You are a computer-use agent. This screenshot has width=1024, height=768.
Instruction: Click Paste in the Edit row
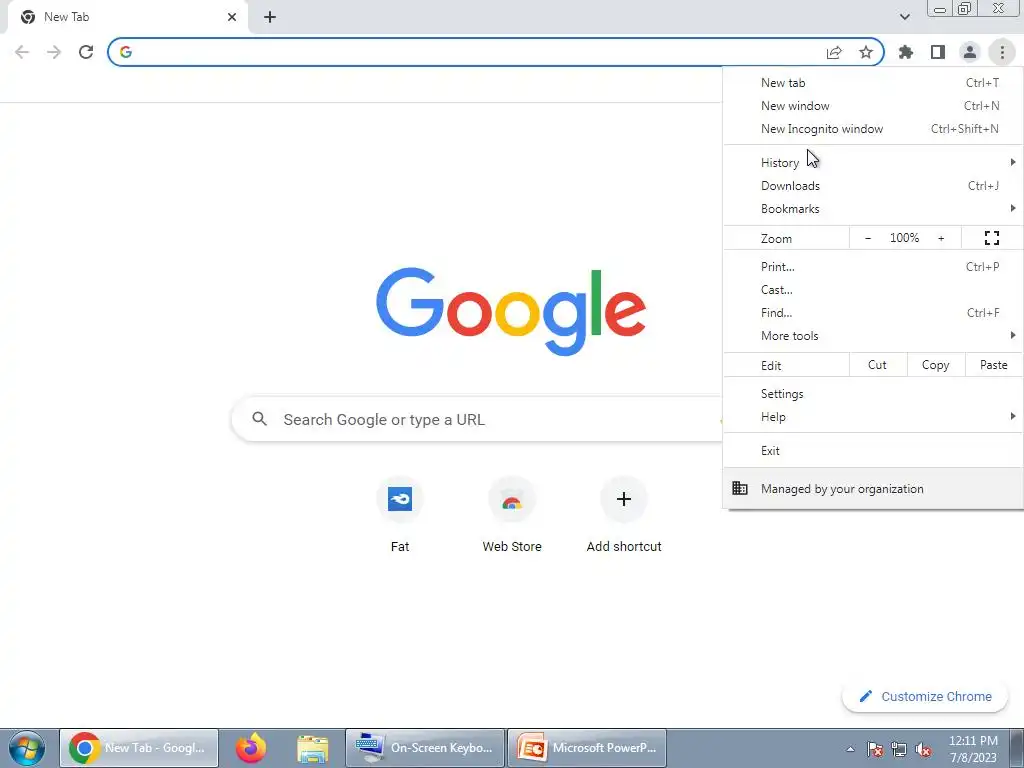pyautogui.click(x=993, y=365)
